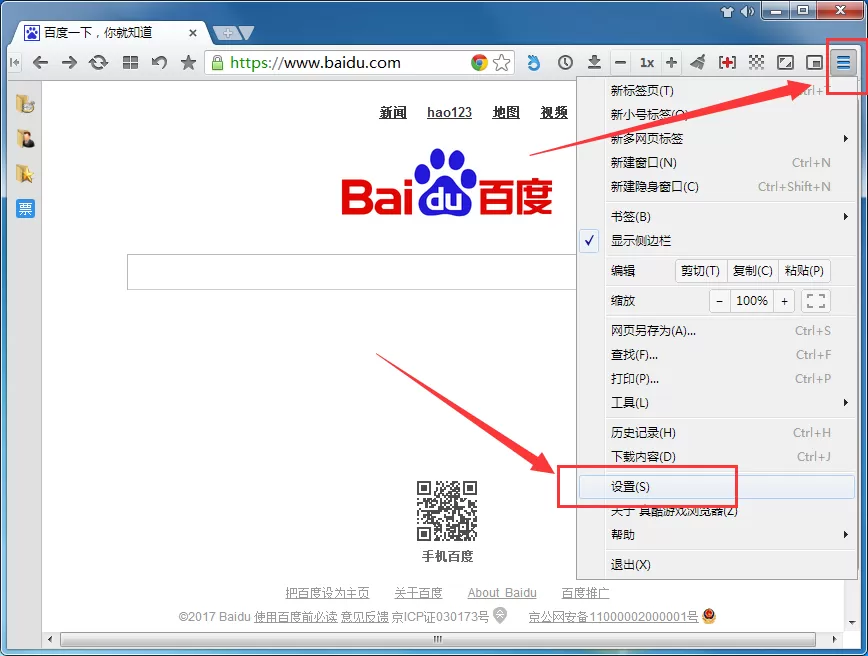Open the history clock icon

click(x=565, y=63)
